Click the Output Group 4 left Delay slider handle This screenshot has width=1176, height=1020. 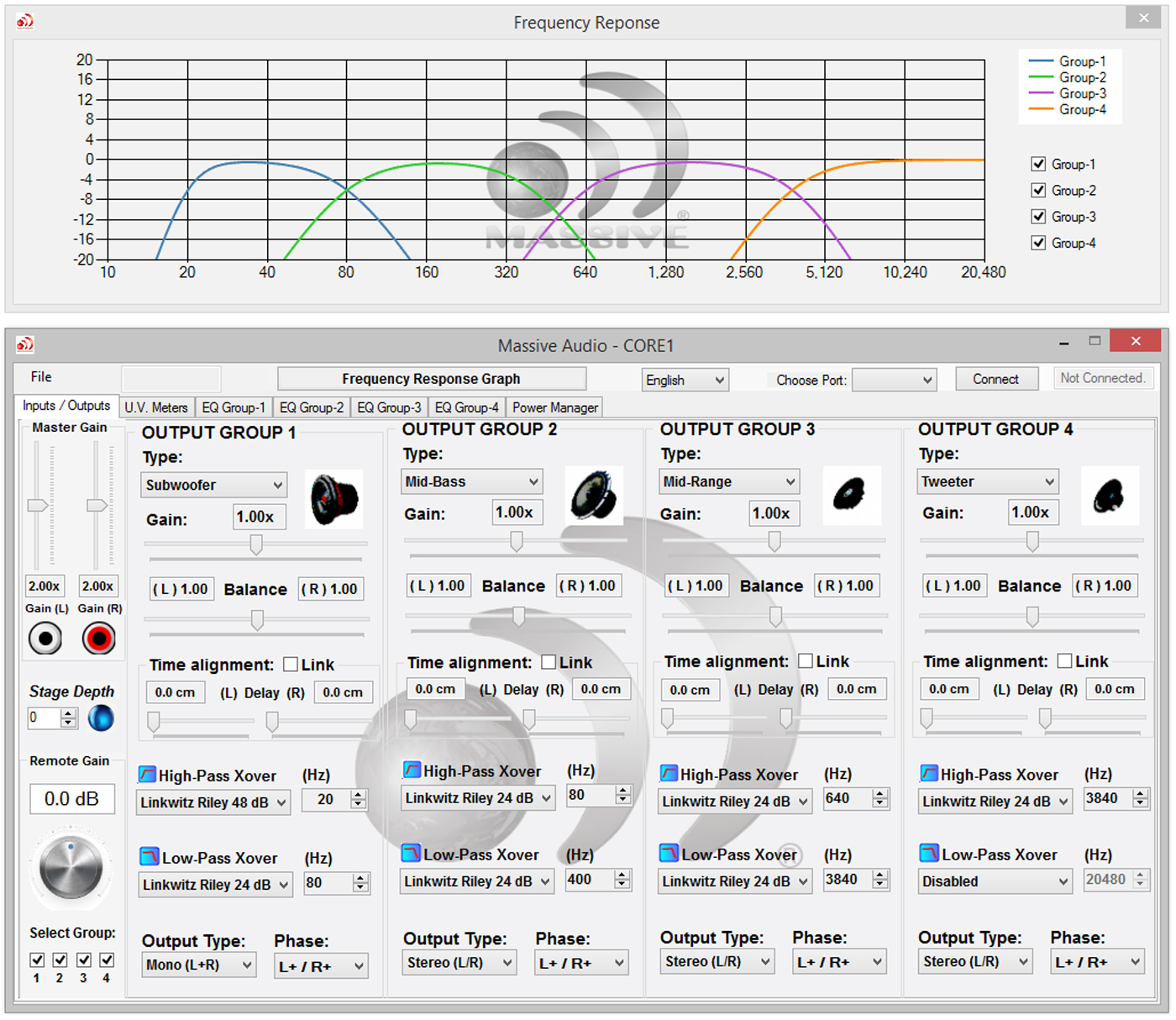[x=927, y=718]
